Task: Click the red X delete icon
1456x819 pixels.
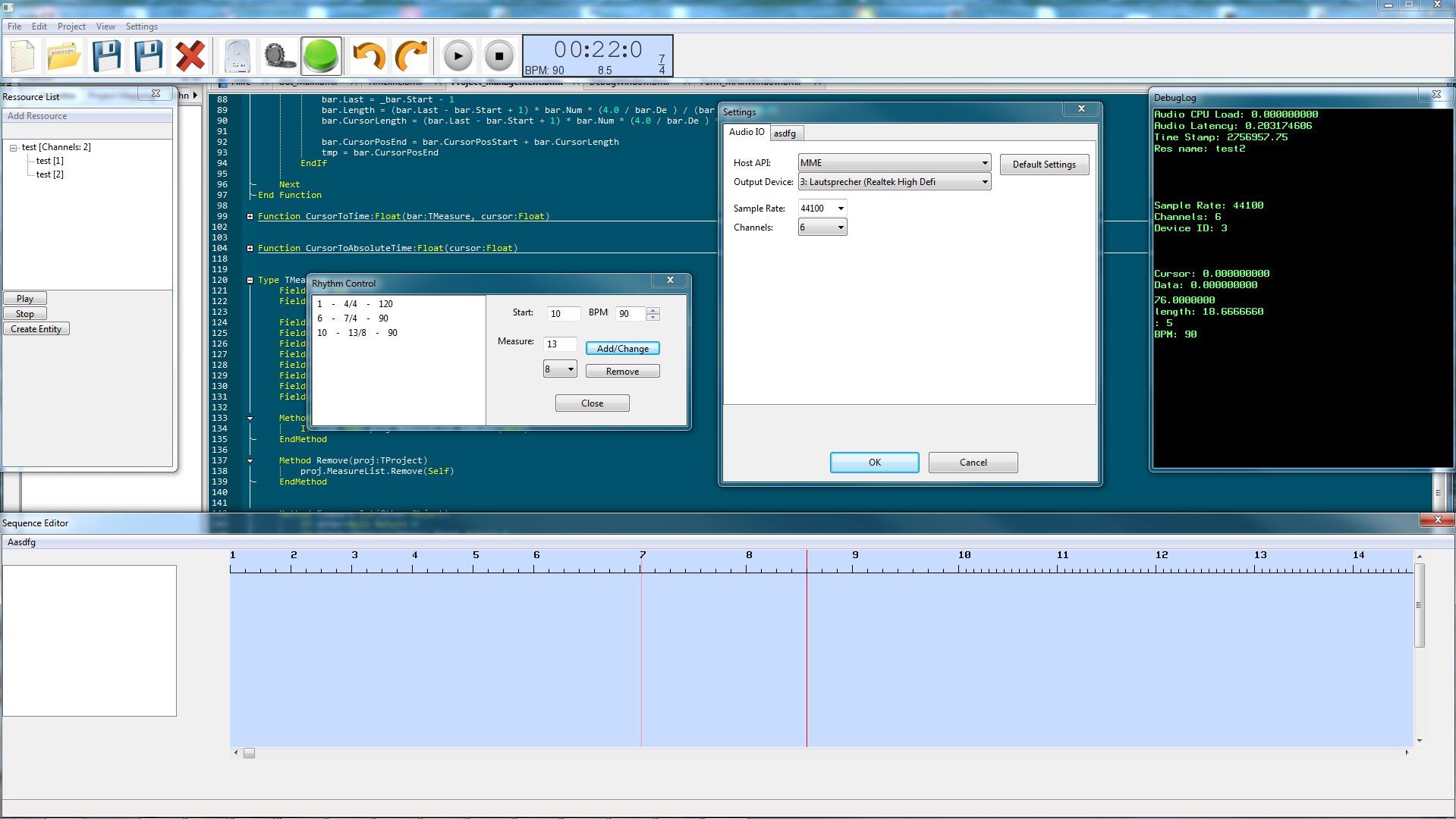Action: coord(190,56)
